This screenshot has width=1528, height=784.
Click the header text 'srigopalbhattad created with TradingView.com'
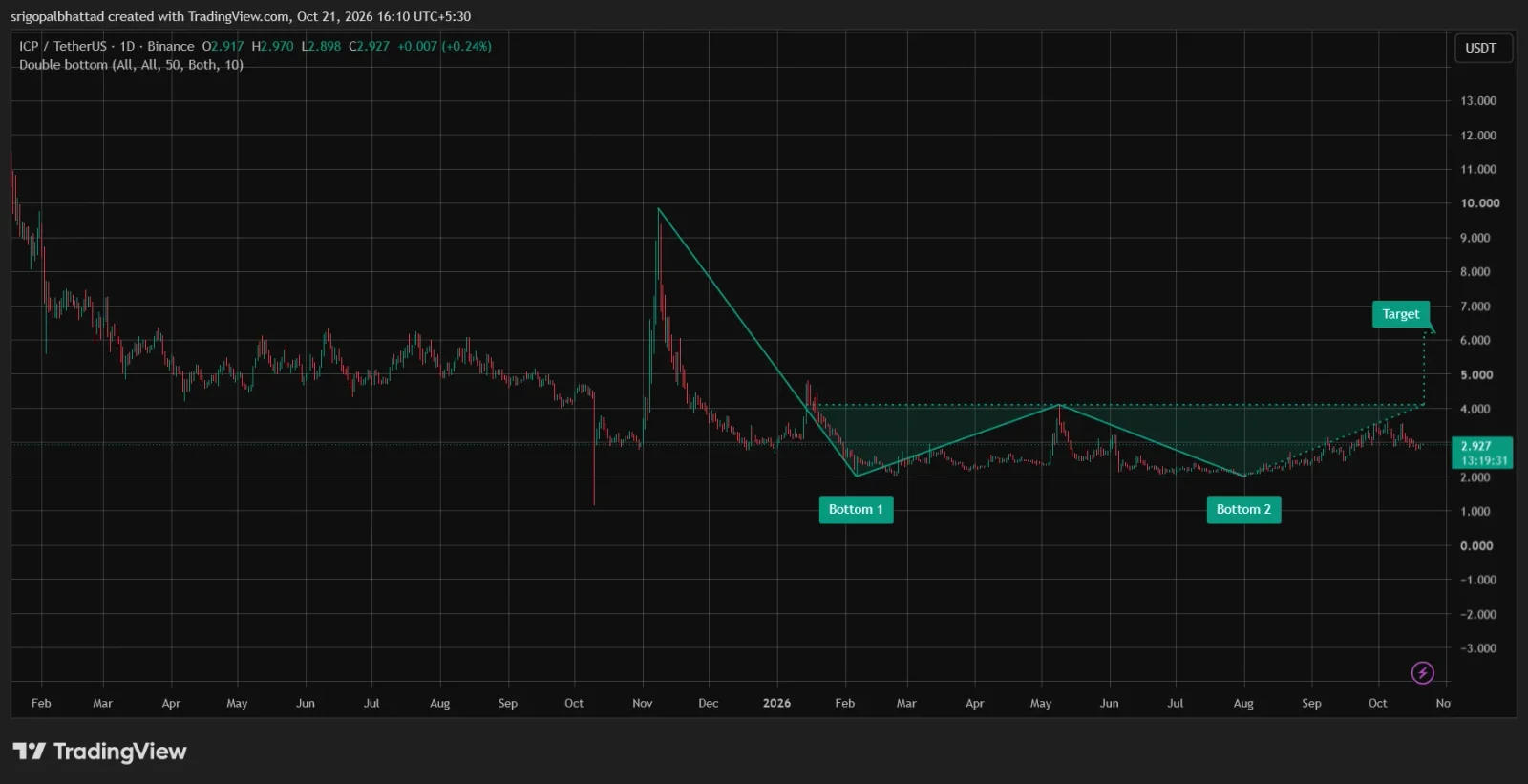pyautogui.click(x=150, y=16)
